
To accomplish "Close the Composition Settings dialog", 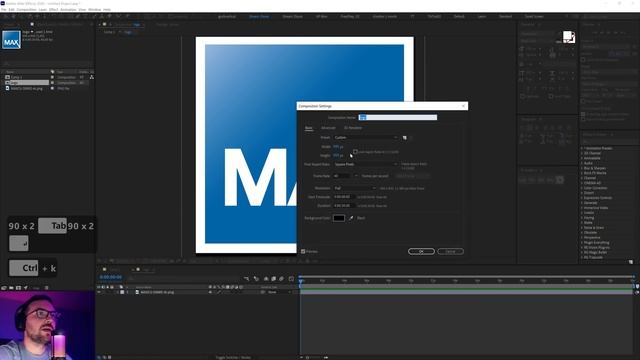I will click(463, 106).
